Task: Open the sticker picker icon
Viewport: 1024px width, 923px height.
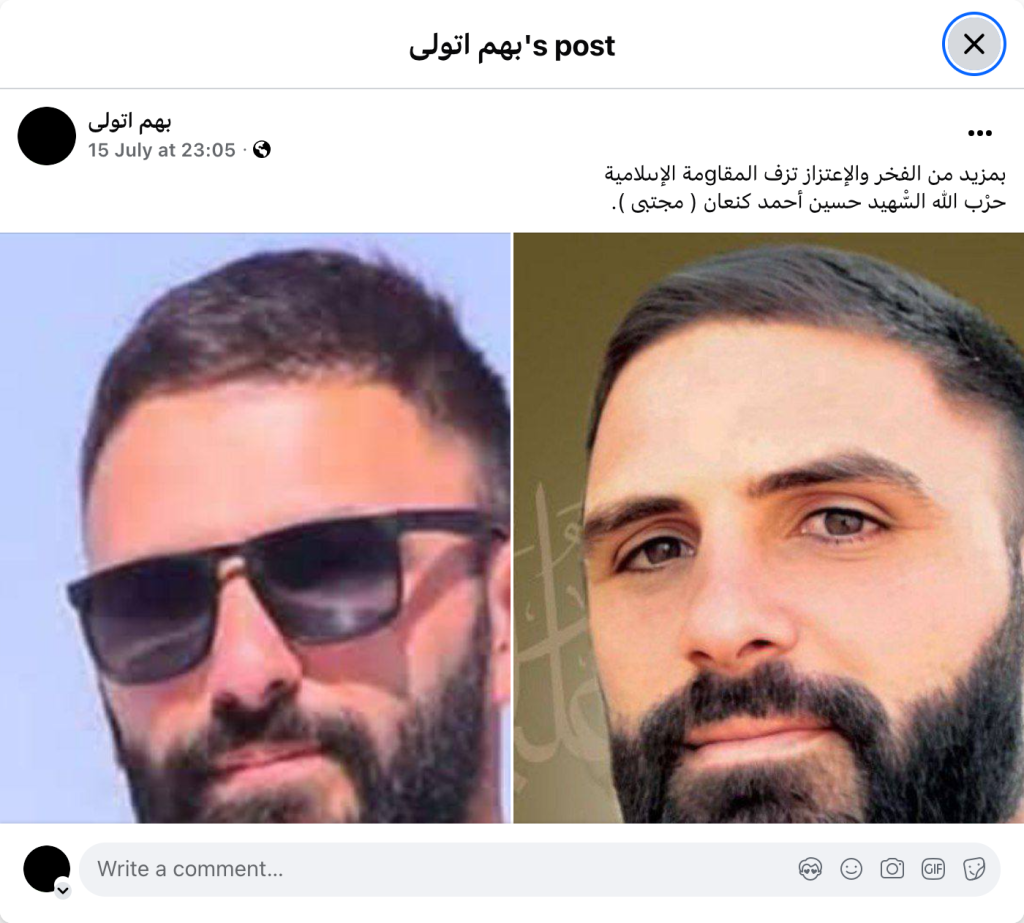Action: point(974,869)
